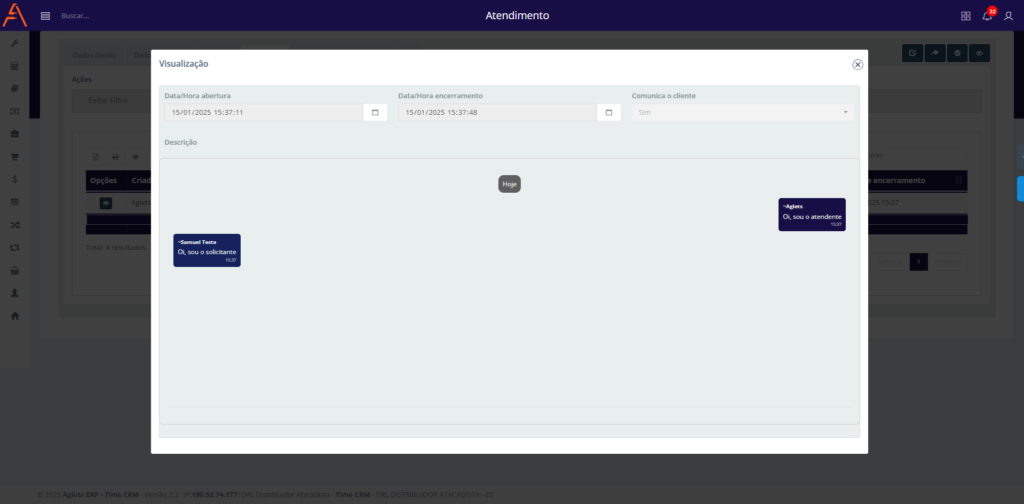
Task: Expand the Comunica o cliente dropdown
Action: point(743,112)
